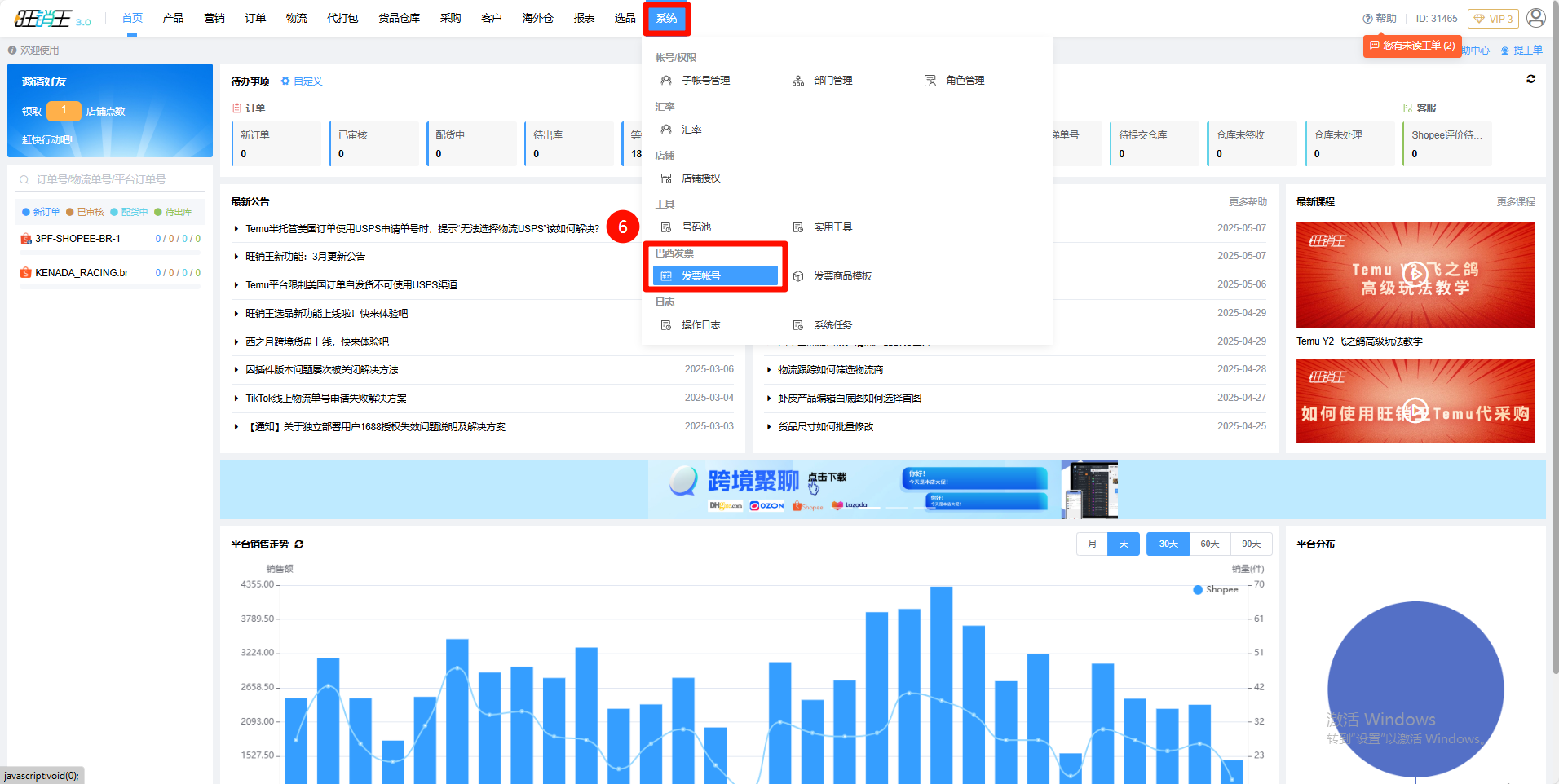Expand the 货品尺寸如何批量修改 arrow
This screenshot has width=1559, height=784.
[769, 427]
